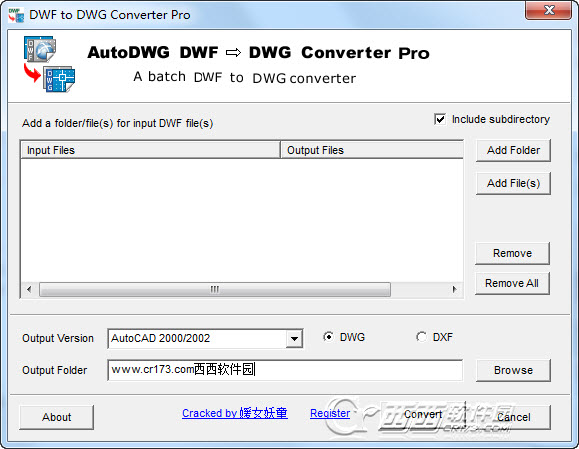
Task: Click the DWF to DWG logo icon
Action: click(x=49, y=64)
